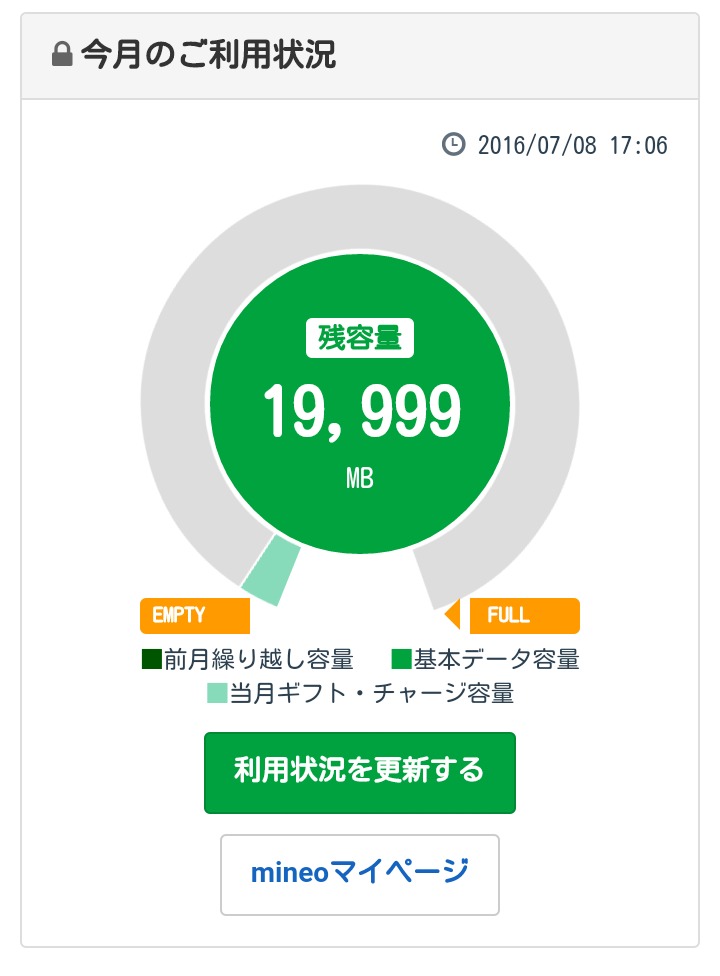Image resolution: width=720 pixels, height=976 pixels.
Task: Click the 19,999 remaining data number
Action: [x=360, y=412]
